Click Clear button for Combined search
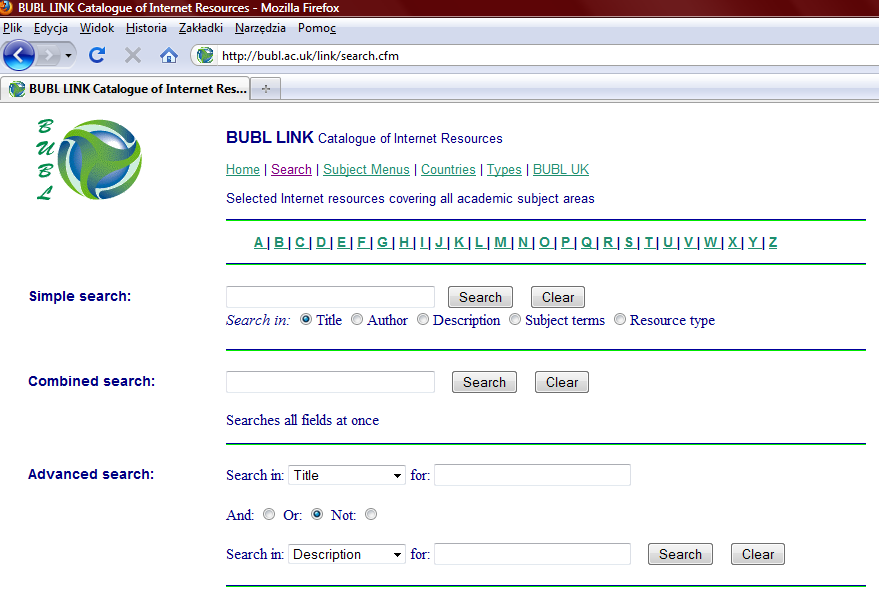The height and width of the screenshot is (591, 879). [x=562, y=382]
